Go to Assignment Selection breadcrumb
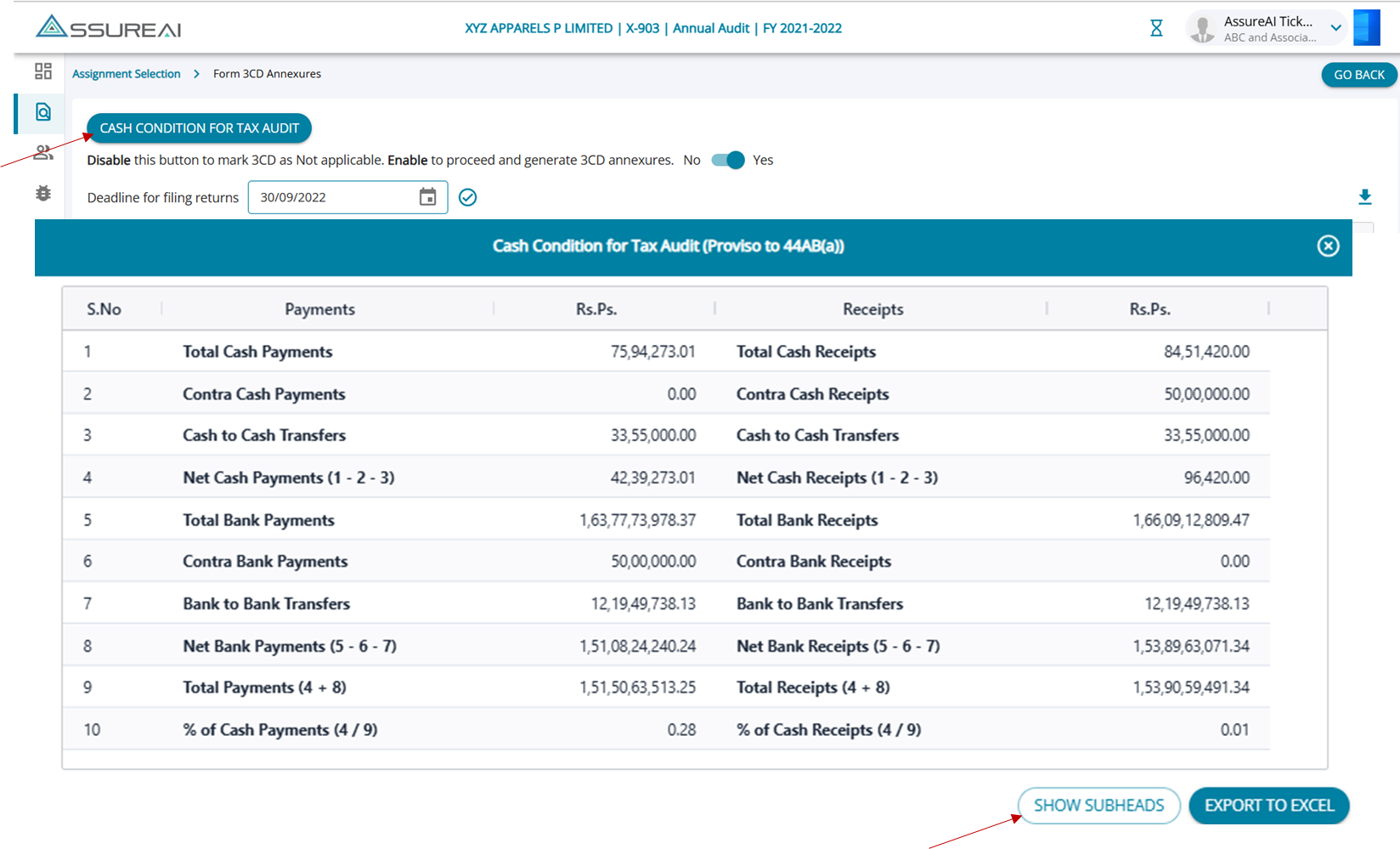 [127, 74]
